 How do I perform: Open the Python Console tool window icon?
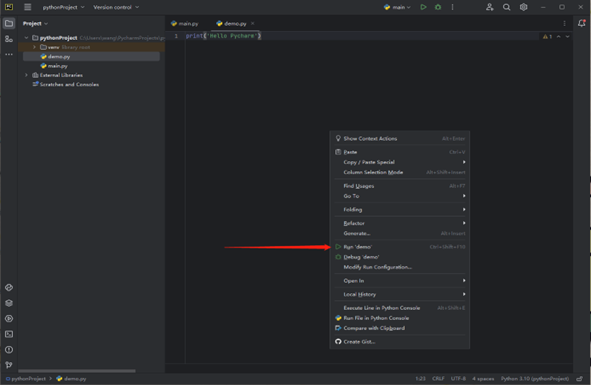(x=9, y=287)
